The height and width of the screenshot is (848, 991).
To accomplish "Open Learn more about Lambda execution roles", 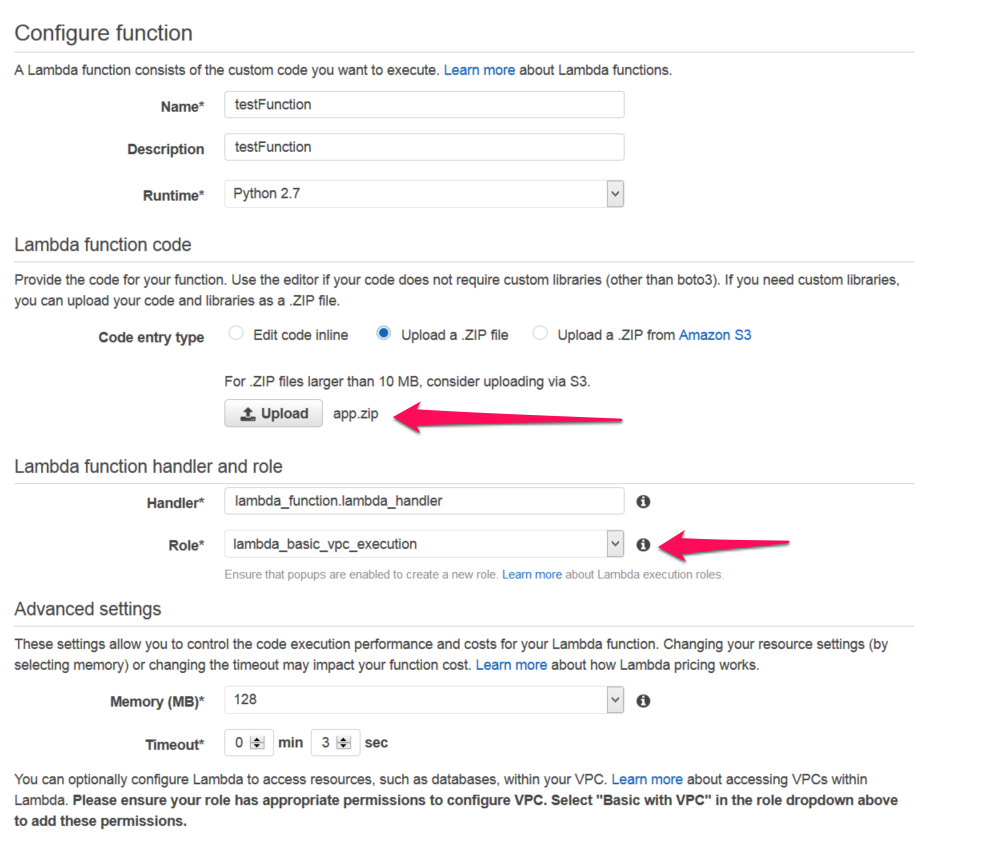I will click(532, 575).
